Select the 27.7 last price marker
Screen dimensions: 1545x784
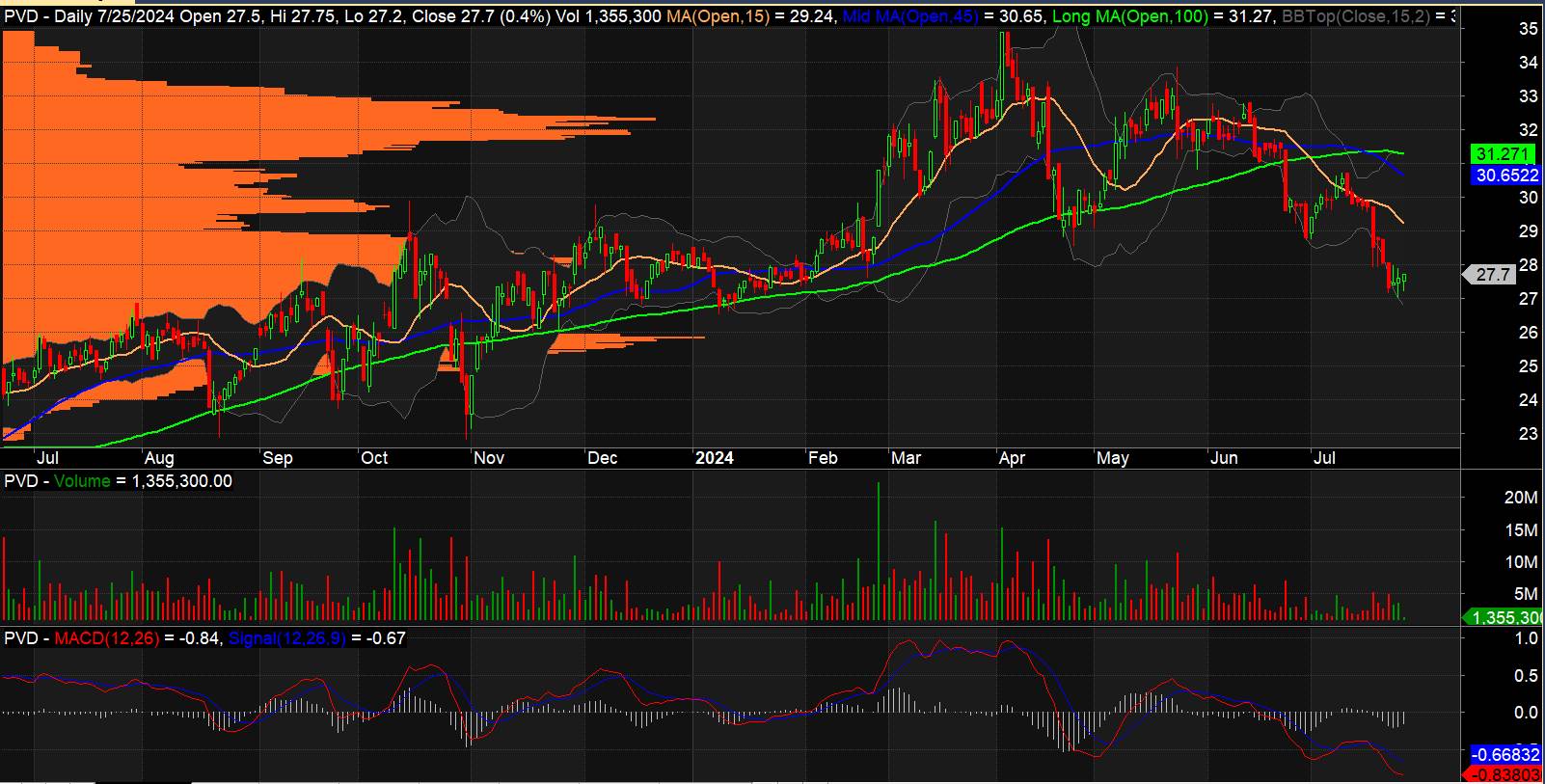1492,275
